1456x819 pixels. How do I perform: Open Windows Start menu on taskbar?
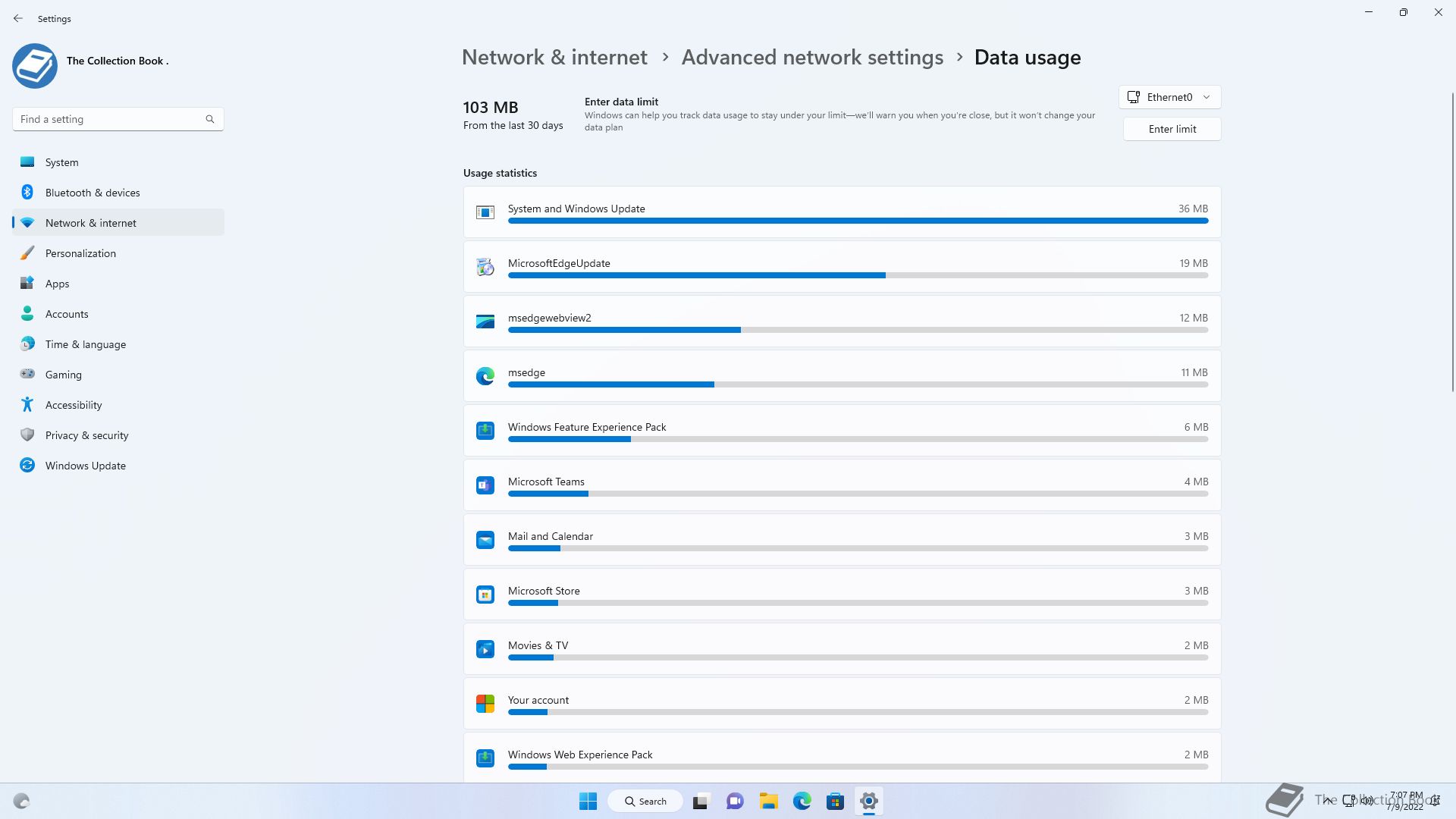tap(588, 801)
